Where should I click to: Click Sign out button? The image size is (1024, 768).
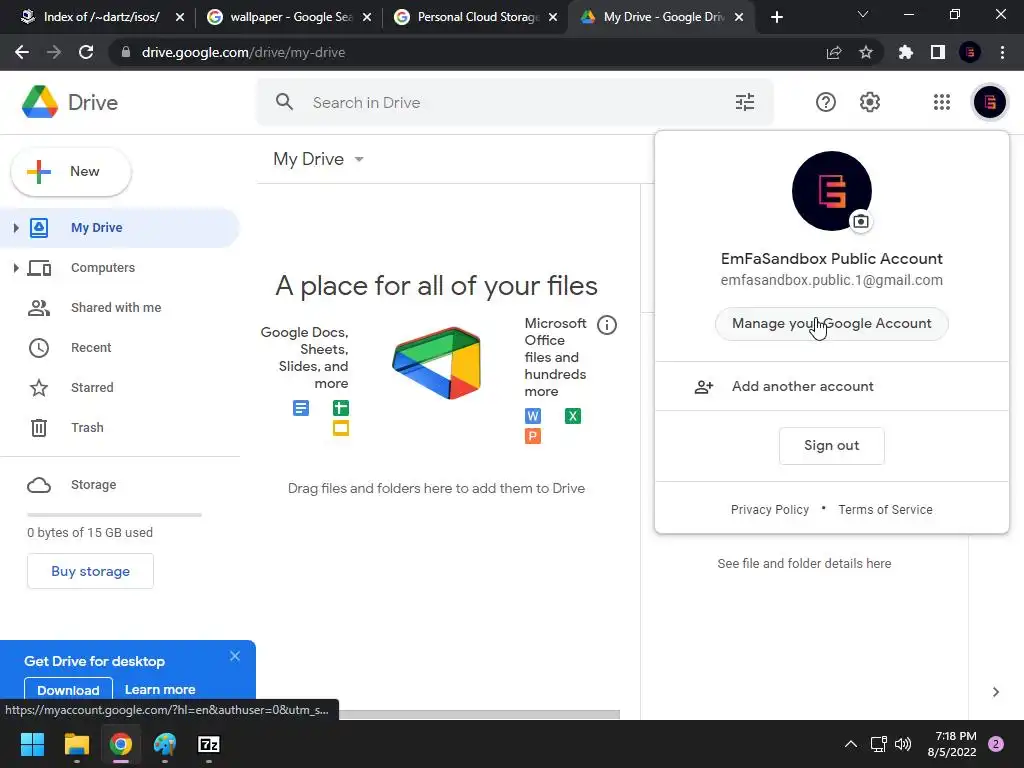(x=831, y=446)
